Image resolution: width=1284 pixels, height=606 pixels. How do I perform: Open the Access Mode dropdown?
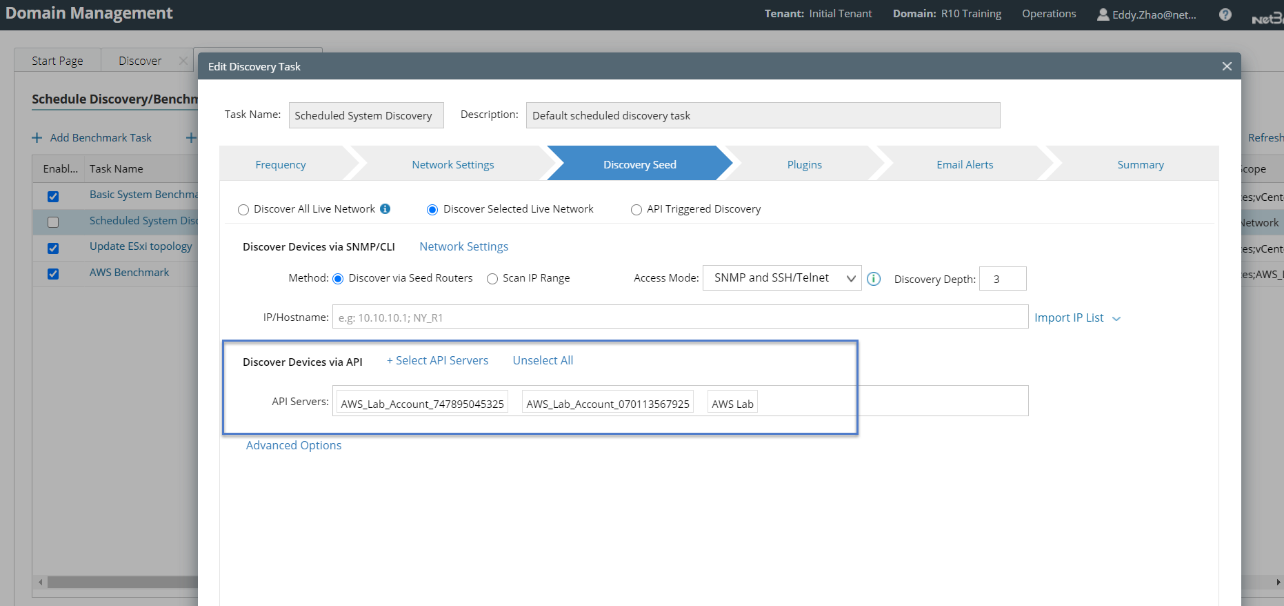click(x=781, y=278)
